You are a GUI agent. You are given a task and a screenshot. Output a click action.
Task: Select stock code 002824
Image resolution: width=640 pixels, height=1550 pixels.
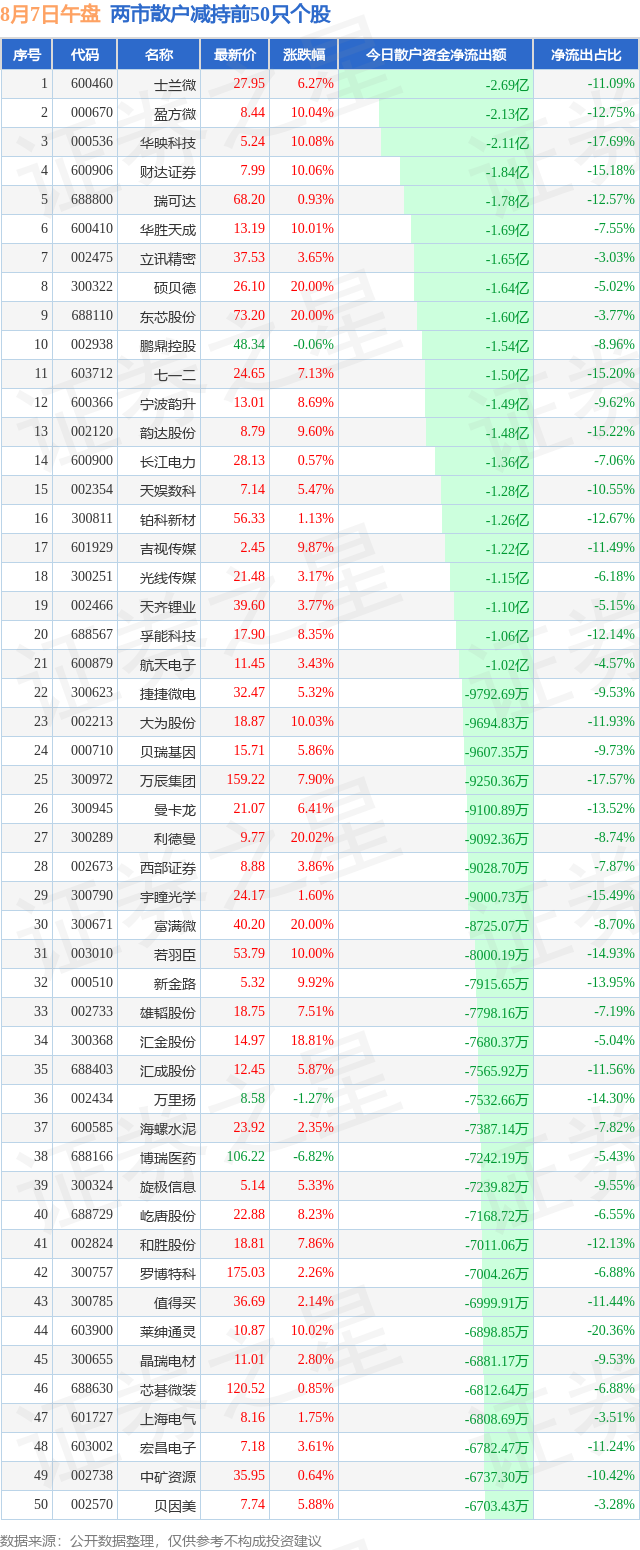92,1244
